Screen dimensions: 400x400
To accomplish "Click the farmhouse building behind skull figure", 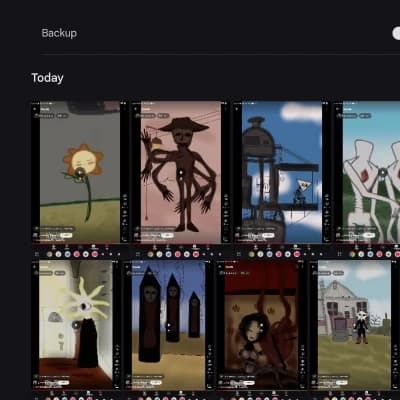I will click(343, 307).
